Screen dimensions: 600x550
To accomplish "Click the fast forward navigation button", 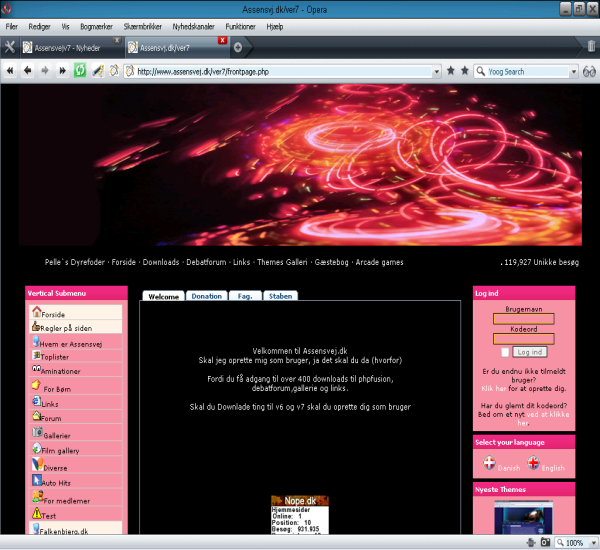I will click(62, 70).
